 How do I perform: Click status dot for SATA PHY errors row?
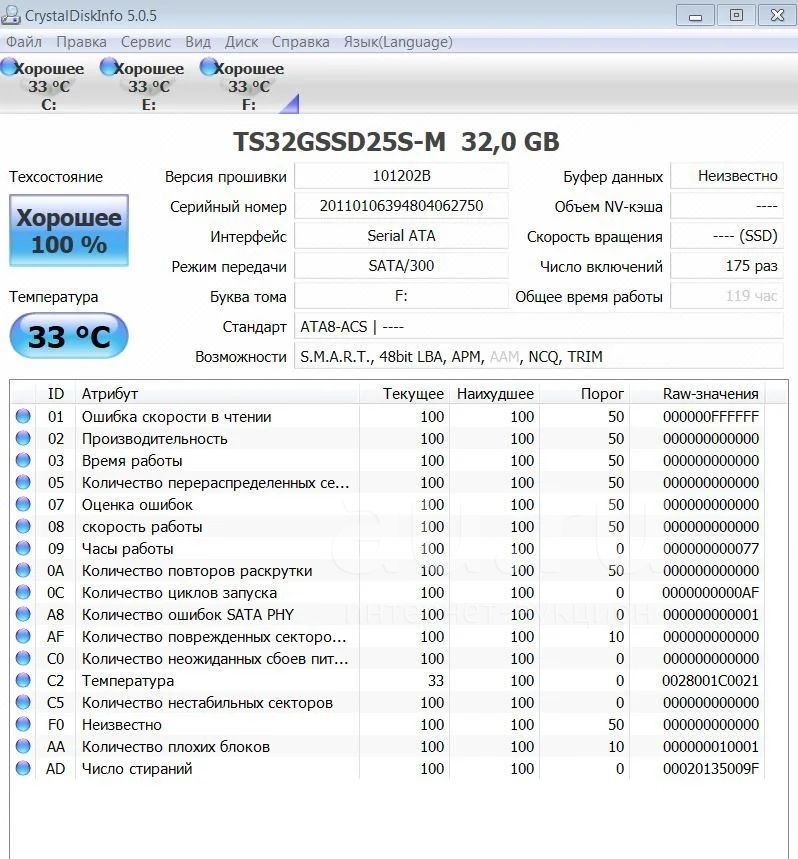[23, 614]
